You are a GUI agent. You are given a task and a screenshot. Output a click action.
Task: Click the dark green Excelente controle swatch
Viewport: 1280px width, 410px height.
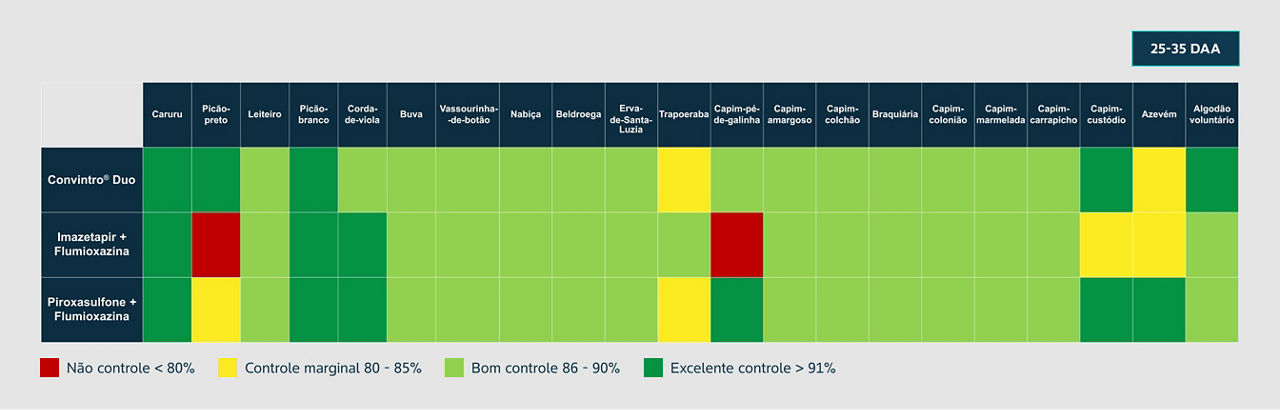652,368
